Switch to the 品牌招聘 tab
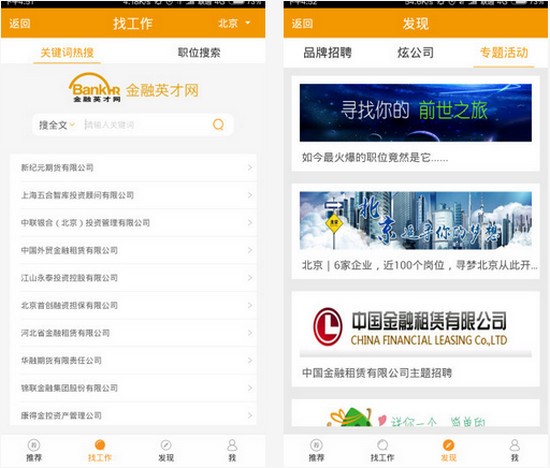The width and height of the screenshot is (550, 468). pos(328,53)
